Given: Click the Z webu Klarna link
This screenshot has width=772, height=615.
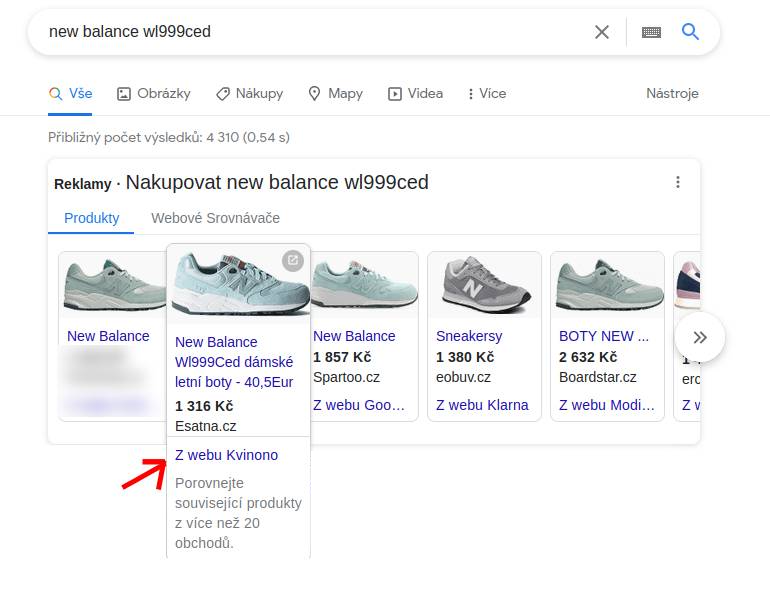Looking at the screenshot, I should point(482,405).
